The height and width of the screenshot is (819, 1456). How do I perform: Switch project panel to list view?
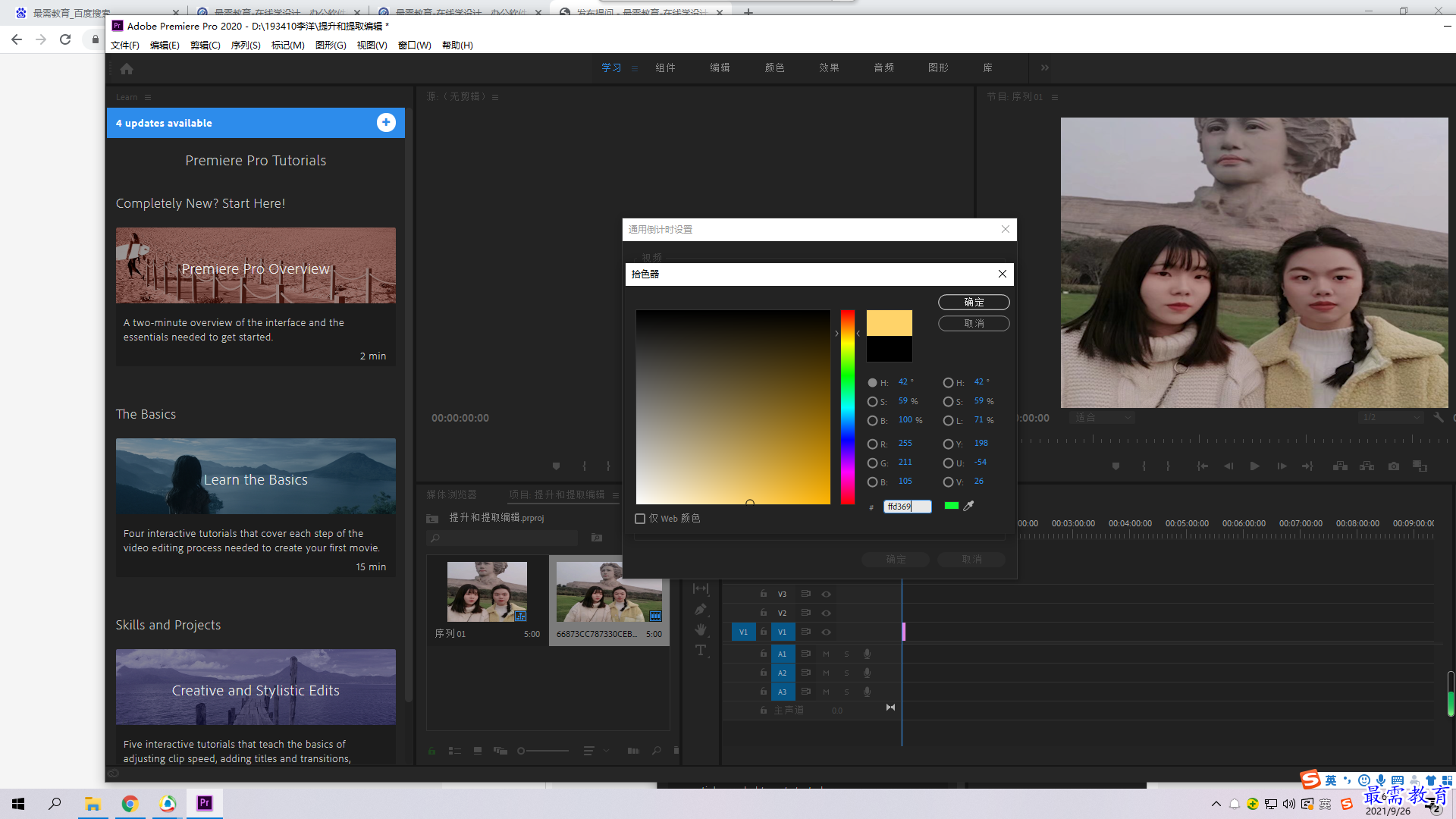pos(455,751)
